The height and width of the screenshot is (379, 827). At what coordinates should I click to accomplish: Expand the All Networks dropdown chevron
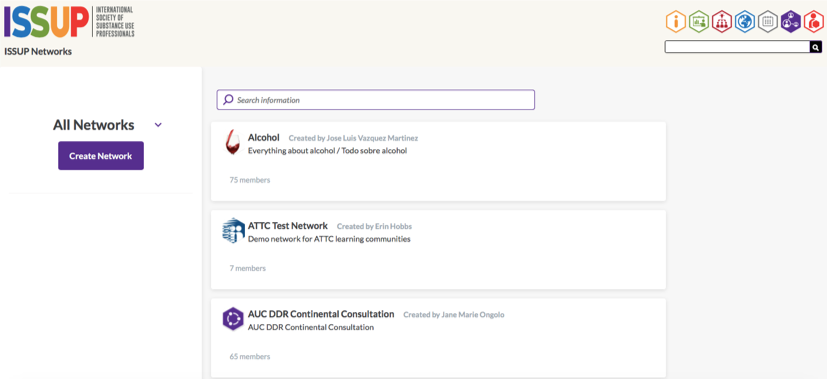point(158,125)
